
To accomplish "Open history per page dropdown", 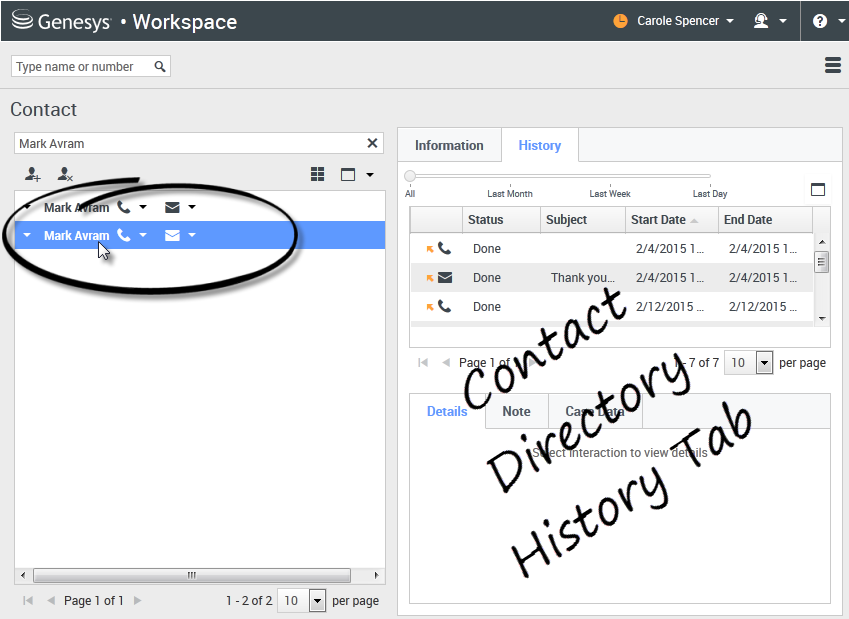I will 764,363.
